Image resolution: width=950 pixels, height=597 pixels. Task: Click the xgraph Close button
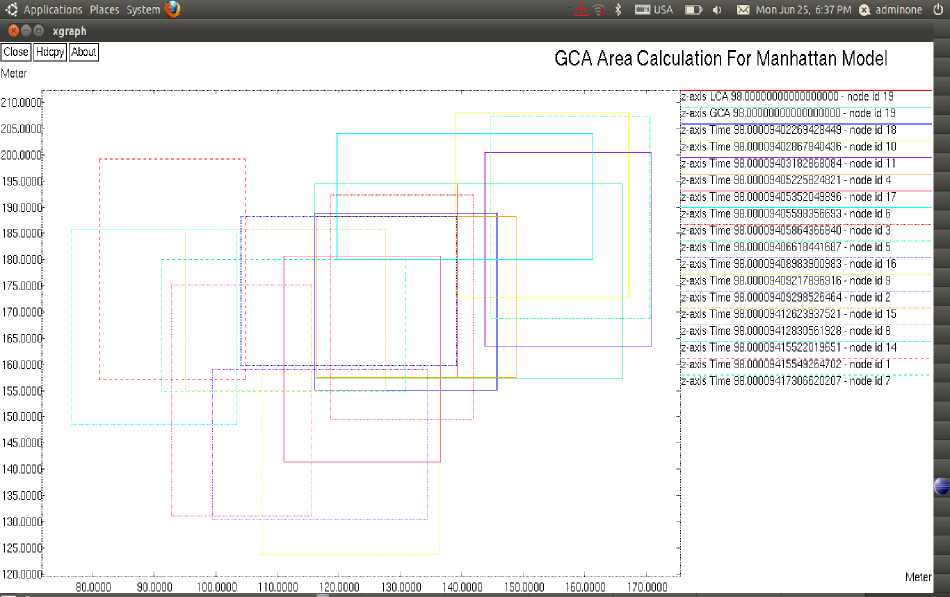click(x=16, y=52)
